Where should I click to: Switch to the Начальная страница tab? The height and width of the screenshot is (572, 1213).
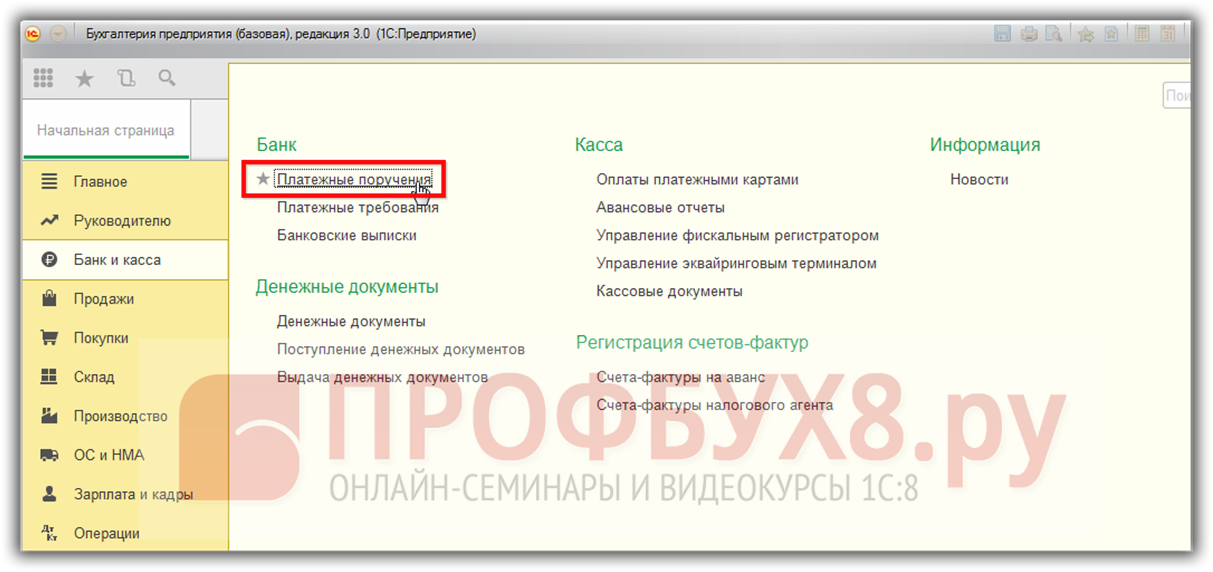tap(105, 130)
